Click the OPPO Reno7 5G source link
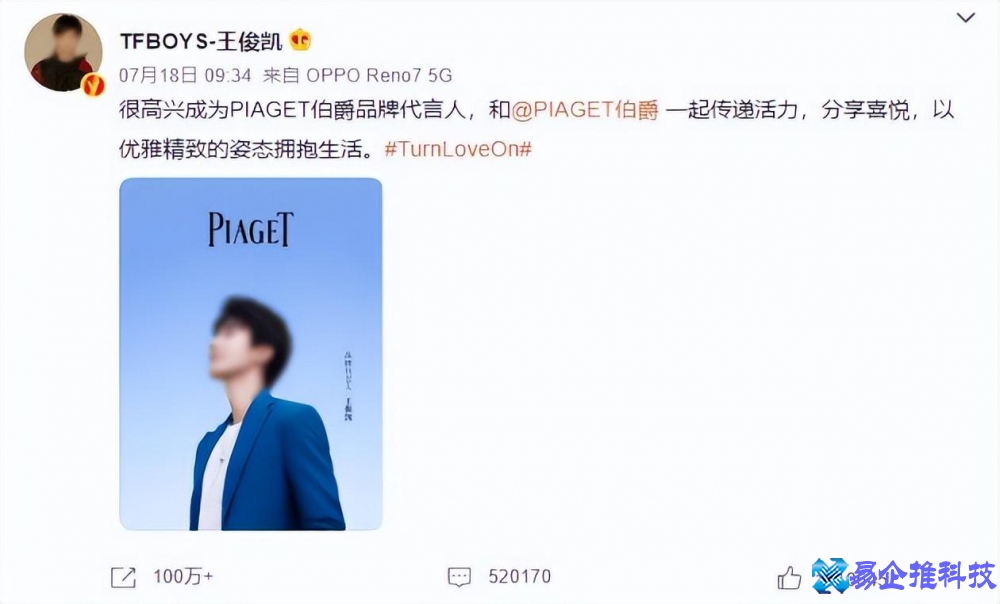The width and height of the screenshot is (1000, 604). (379, 76)
